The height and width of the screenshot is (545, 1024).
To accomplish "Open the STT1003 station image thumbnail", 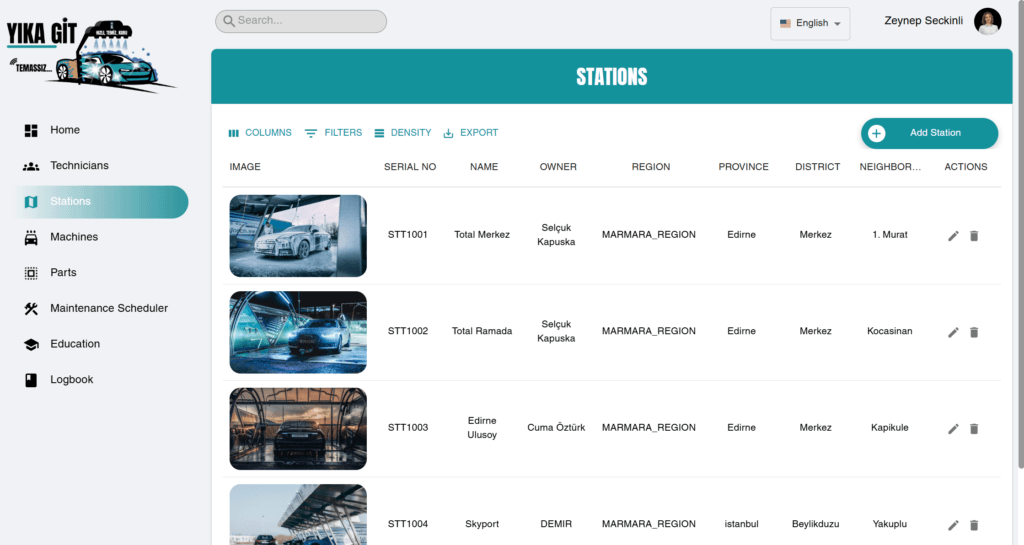I will coord(298,429).
